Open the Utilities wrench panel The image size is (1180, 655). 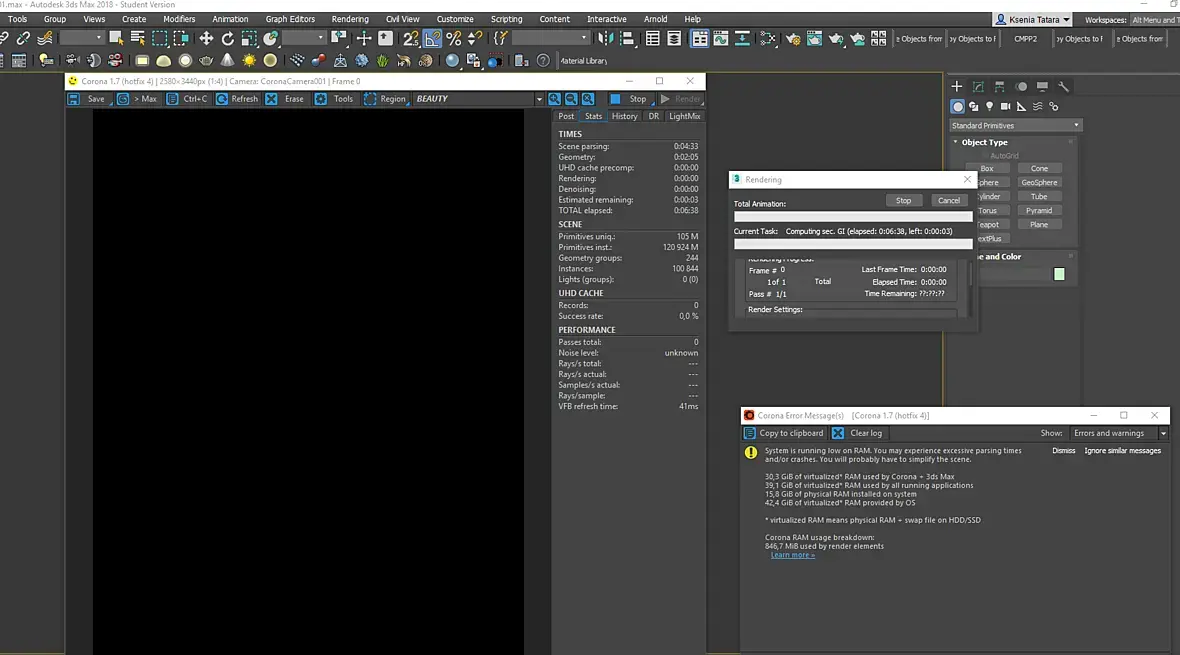1063,87
